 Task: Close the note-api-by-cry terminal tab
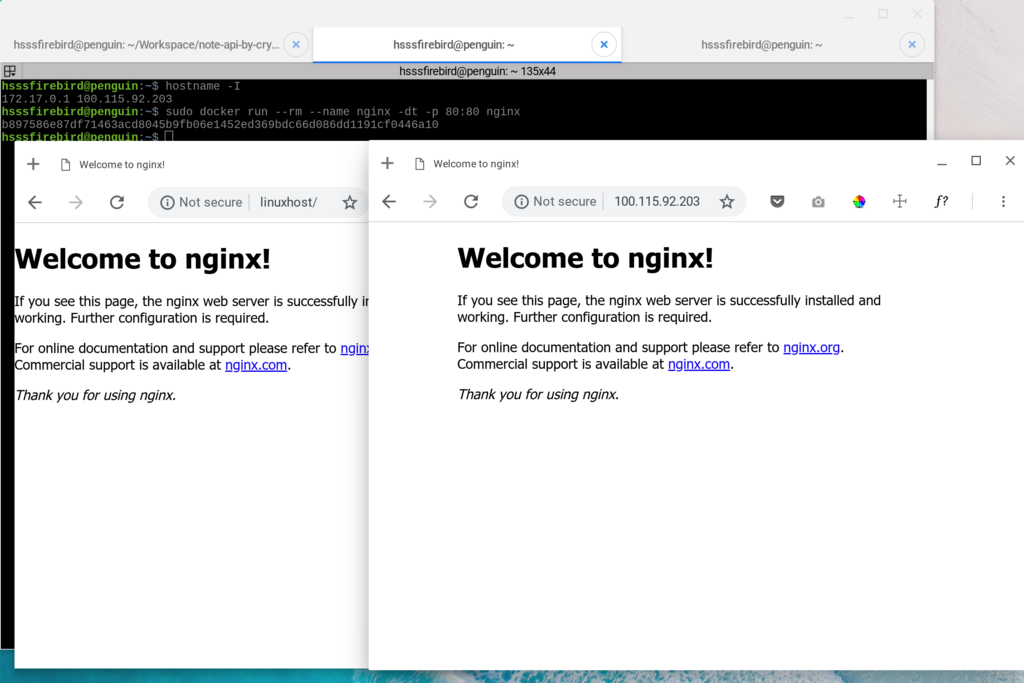pyautogui.click(x=296, y=44)
